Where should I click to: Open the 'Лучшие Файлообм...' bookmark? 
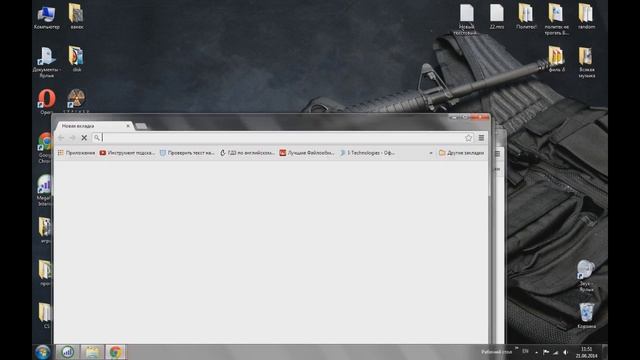tap(307, 153)
